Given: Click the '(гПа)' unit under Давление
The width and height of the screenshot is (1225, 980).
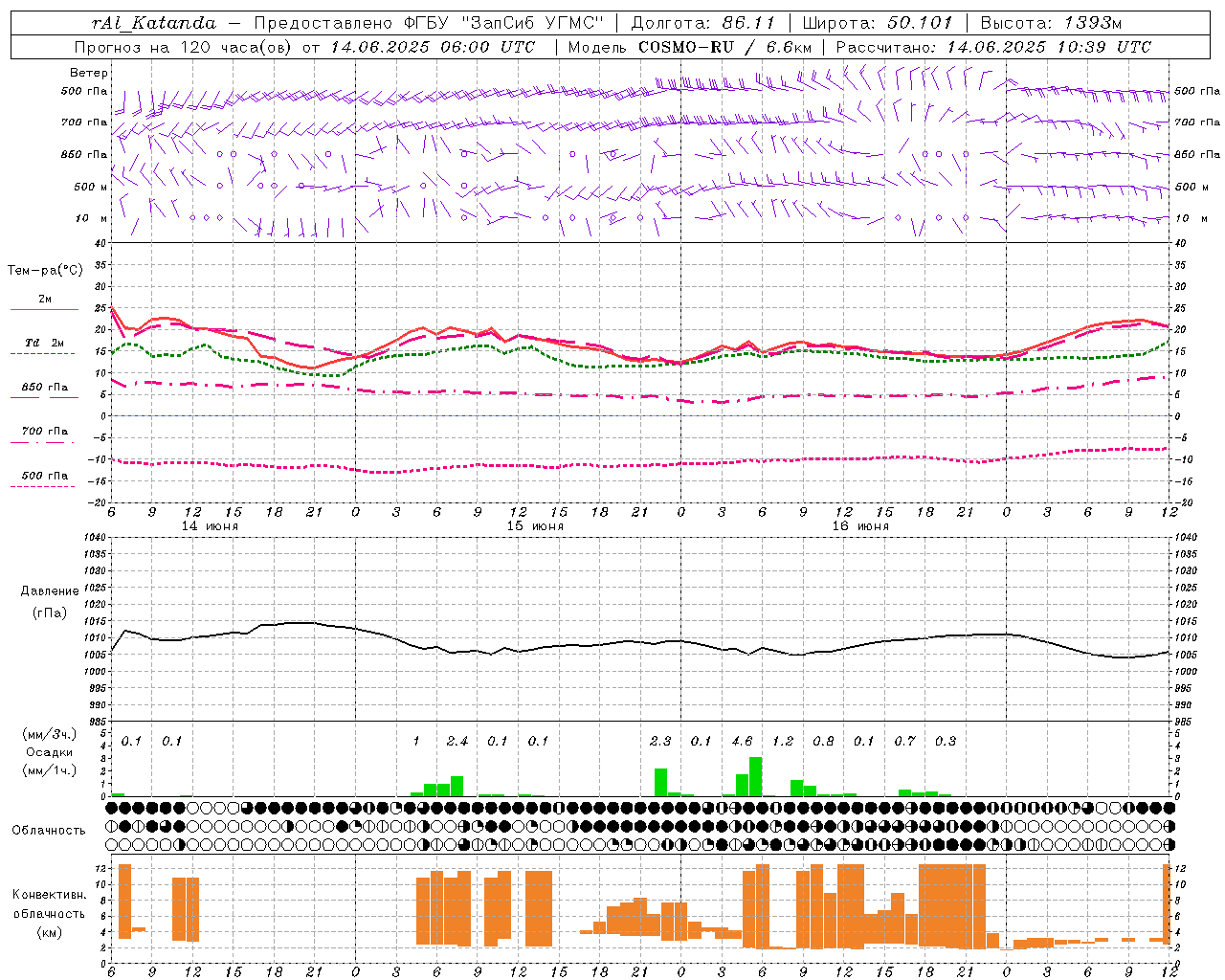Looking at the screenshot, I should coord(50,612).
